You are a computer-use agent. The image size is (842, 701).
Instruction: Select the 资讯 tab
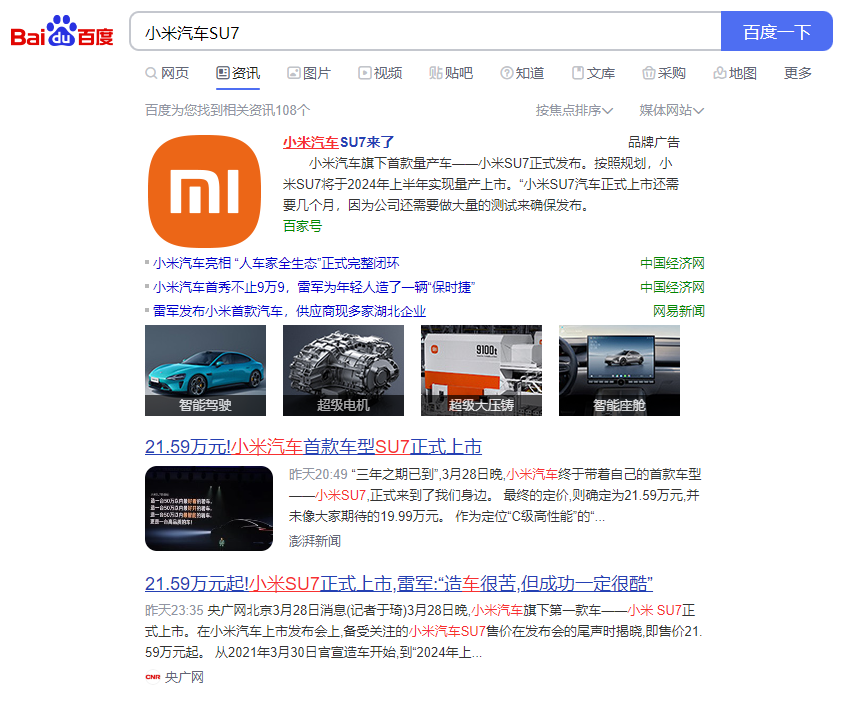click(238, 73)
